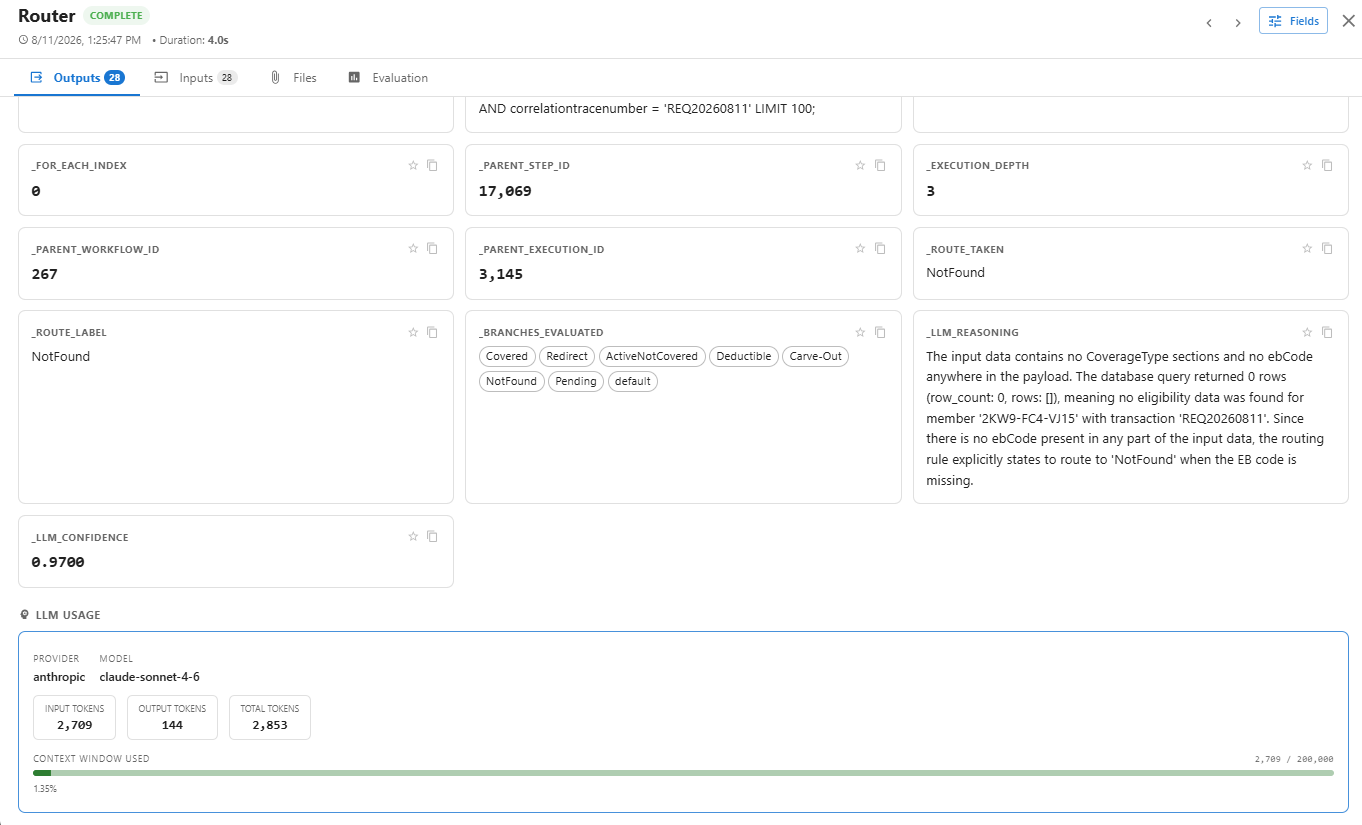Copy the _LLM_CONFIDENCE value
The height and width of the screenshot is (825, 1362).
pyautogui.click(x=432, y=536)
